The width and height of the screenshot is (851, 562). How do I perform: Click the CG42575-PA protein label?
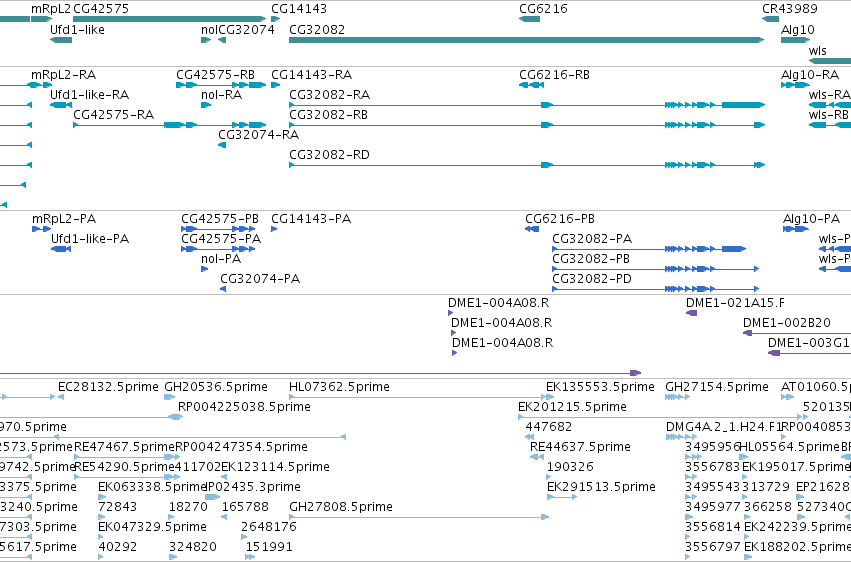point(221,239)
